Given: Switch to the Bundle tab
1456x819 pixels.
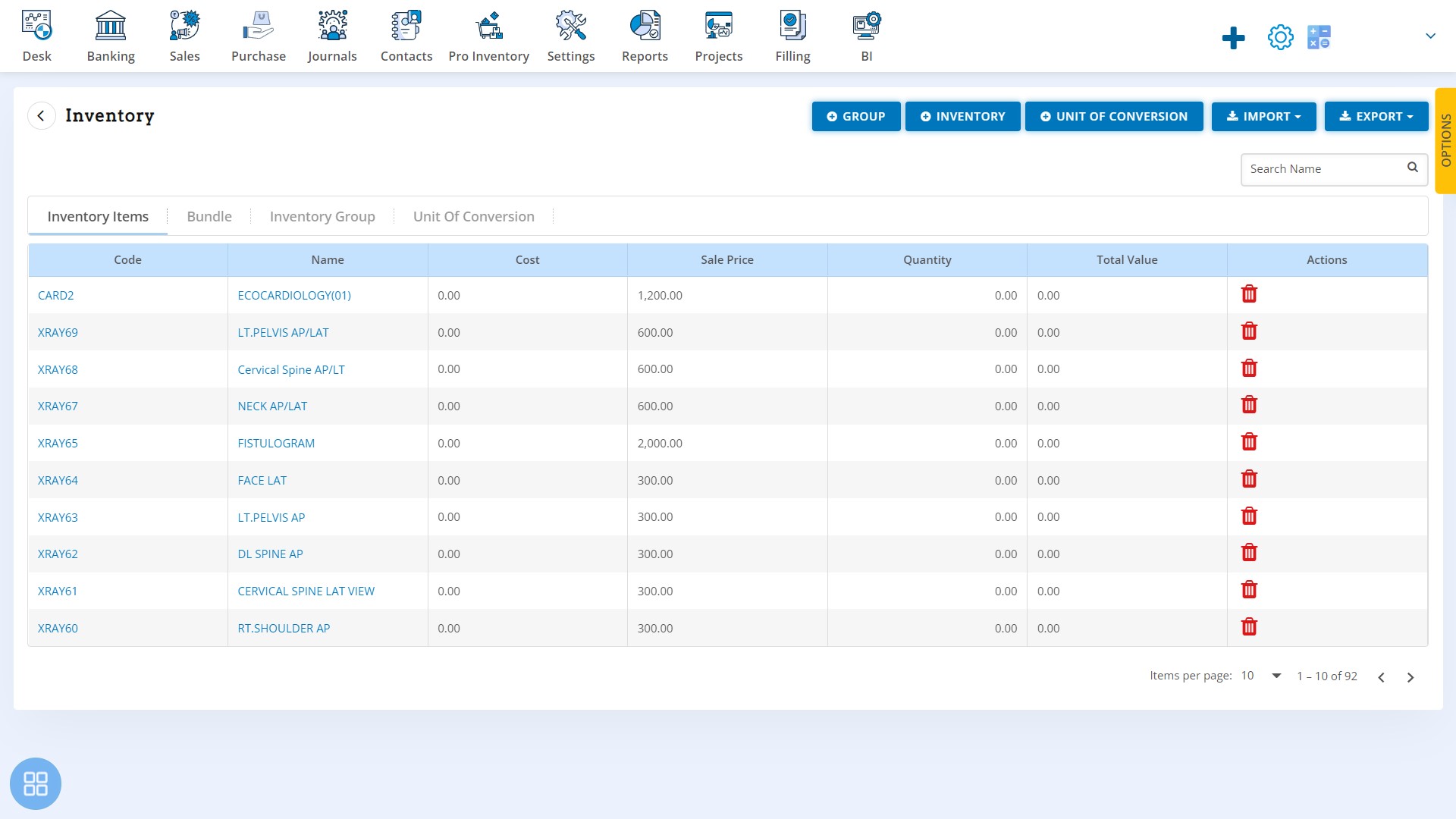Looking at the screenshot, I should coord(209,216).
